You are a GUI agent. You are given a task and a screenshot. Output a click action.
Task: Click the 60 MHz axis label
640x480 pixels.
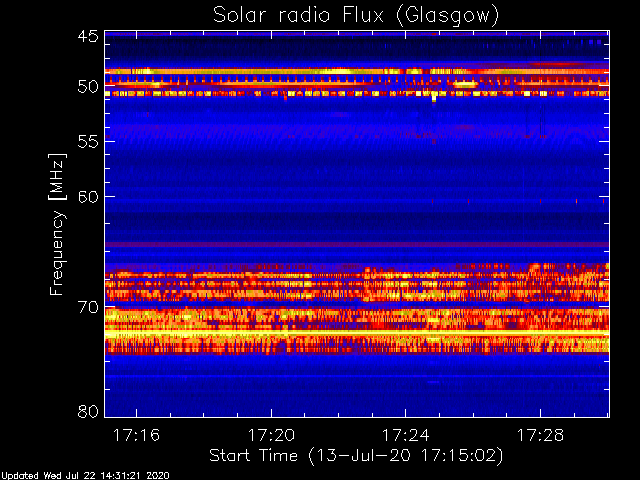click(88, 197)
